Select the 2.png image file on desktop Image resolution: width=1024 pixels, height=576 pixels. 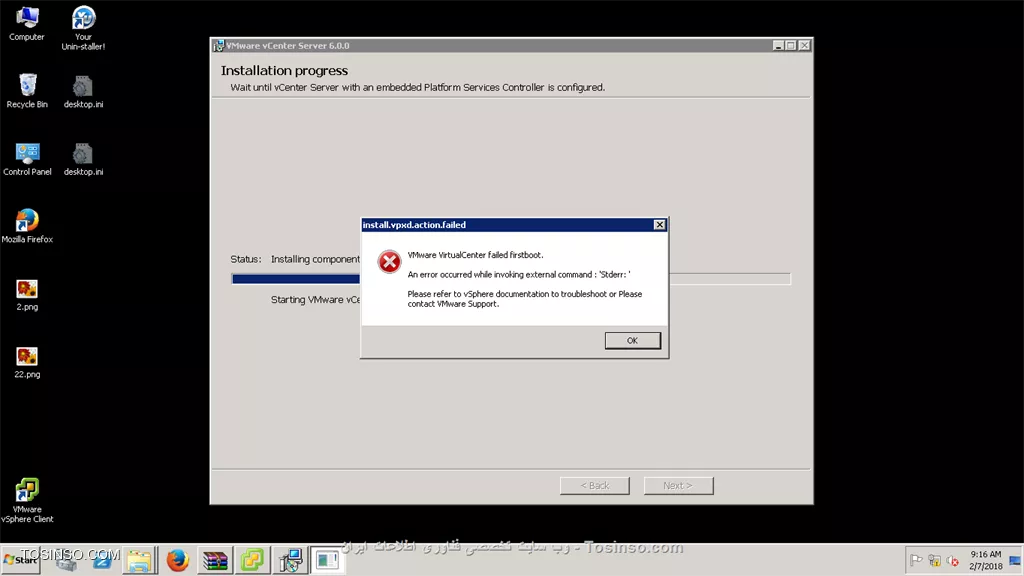[x=27, y=295]
